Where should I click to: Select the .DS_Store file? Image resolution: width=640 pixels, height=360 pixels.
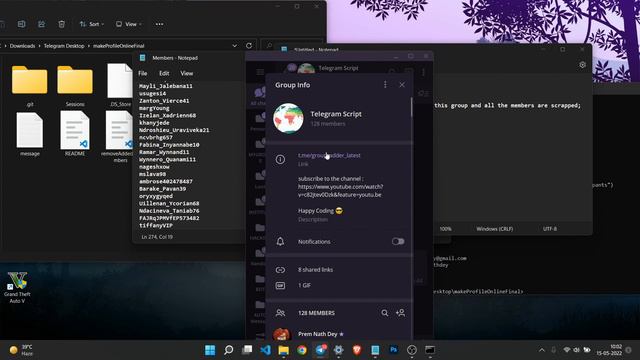click(x=120, y=85)
